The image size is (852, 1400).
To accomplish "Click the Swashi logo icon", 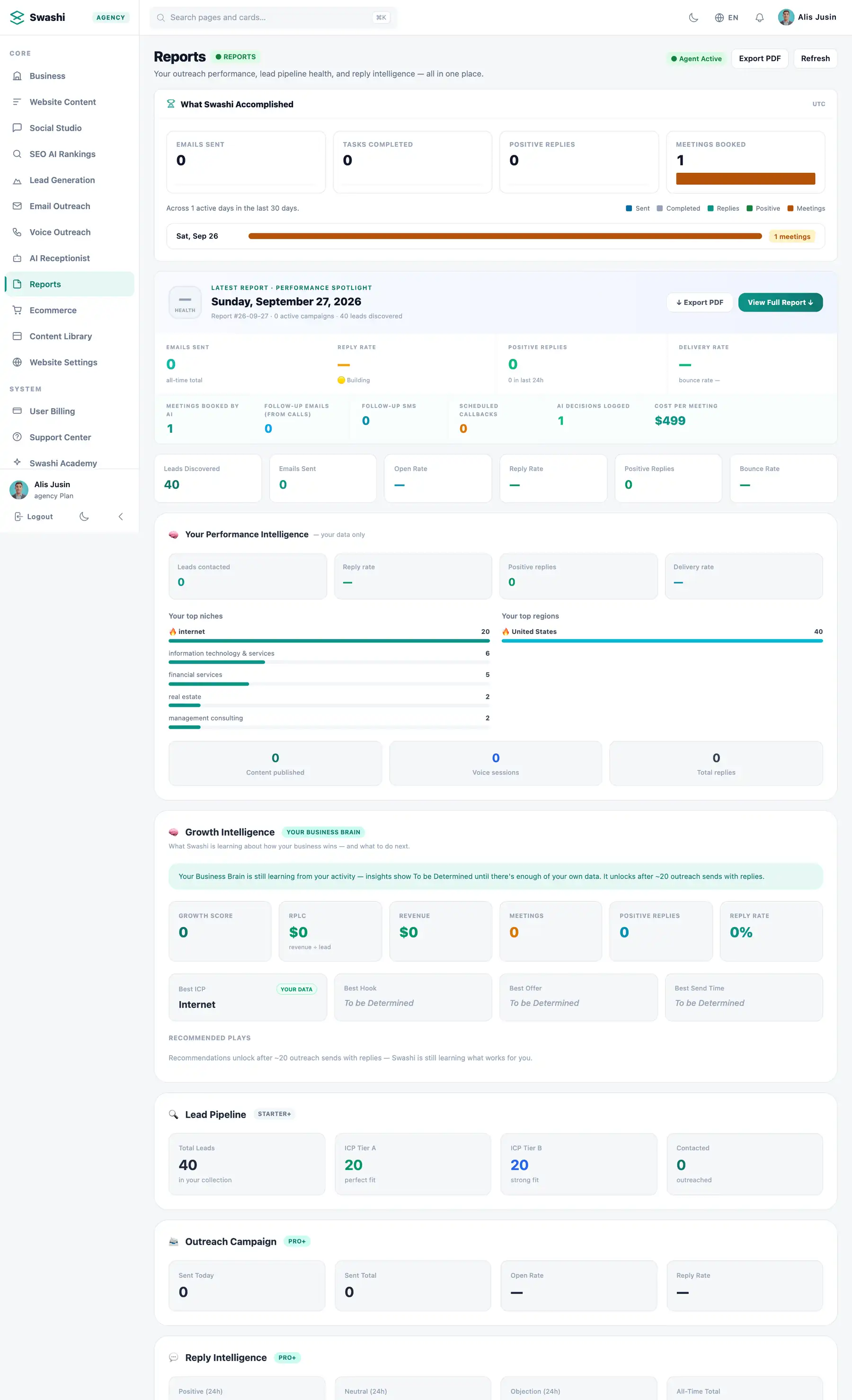I will [17, 18].
